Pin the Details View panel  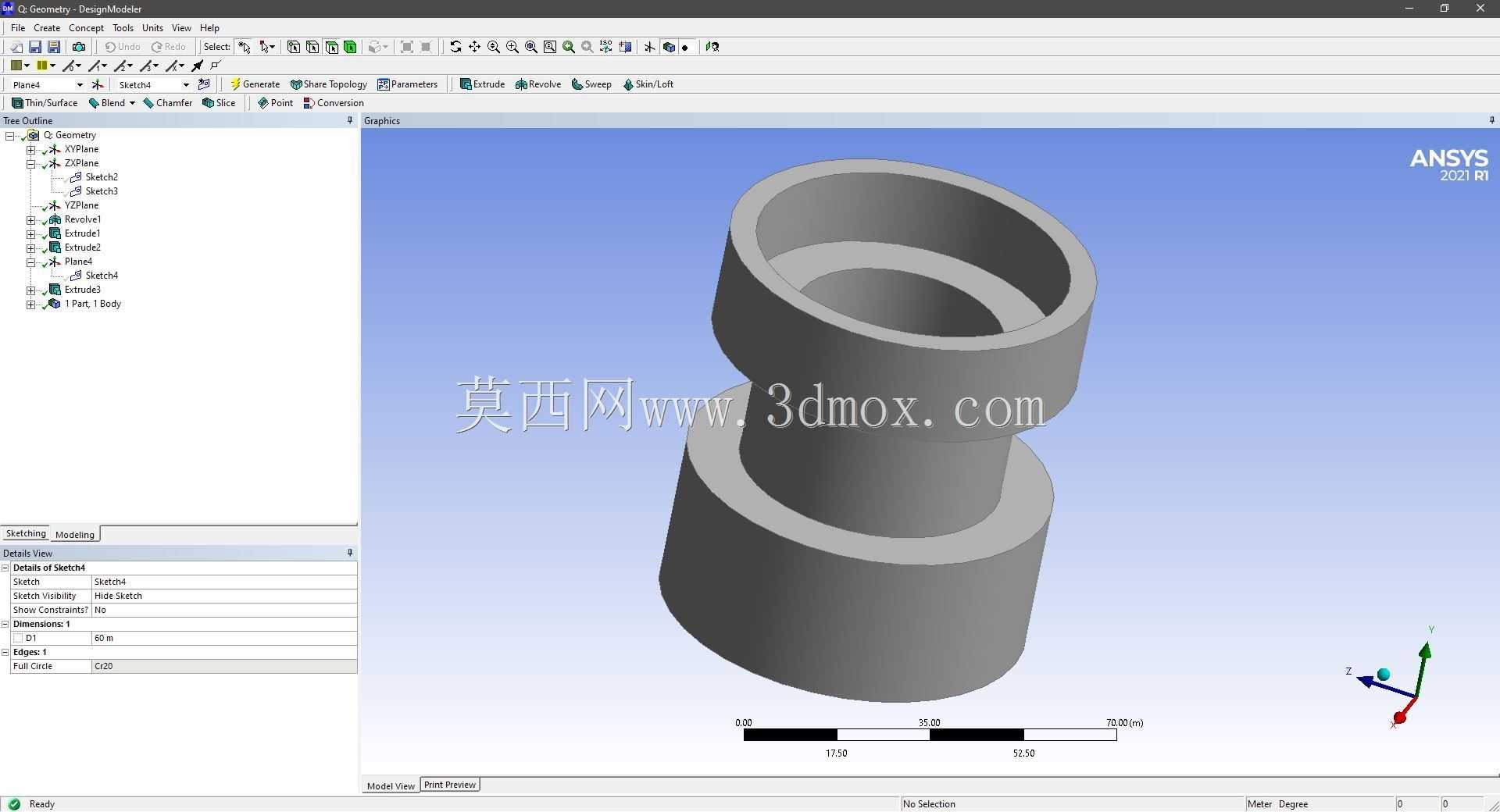349,553
